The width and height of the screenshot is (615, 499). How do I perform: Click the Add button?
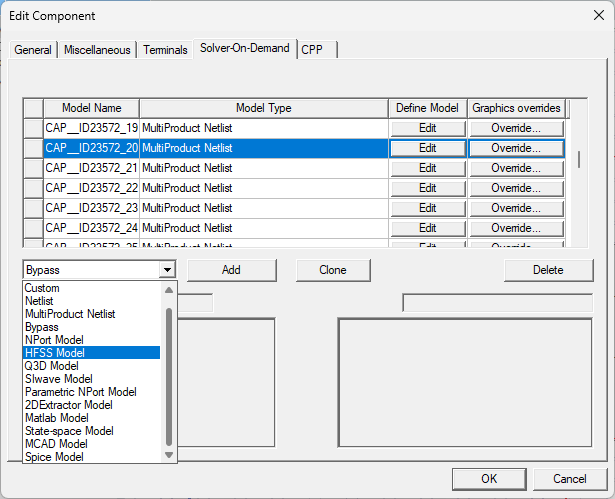231,270
